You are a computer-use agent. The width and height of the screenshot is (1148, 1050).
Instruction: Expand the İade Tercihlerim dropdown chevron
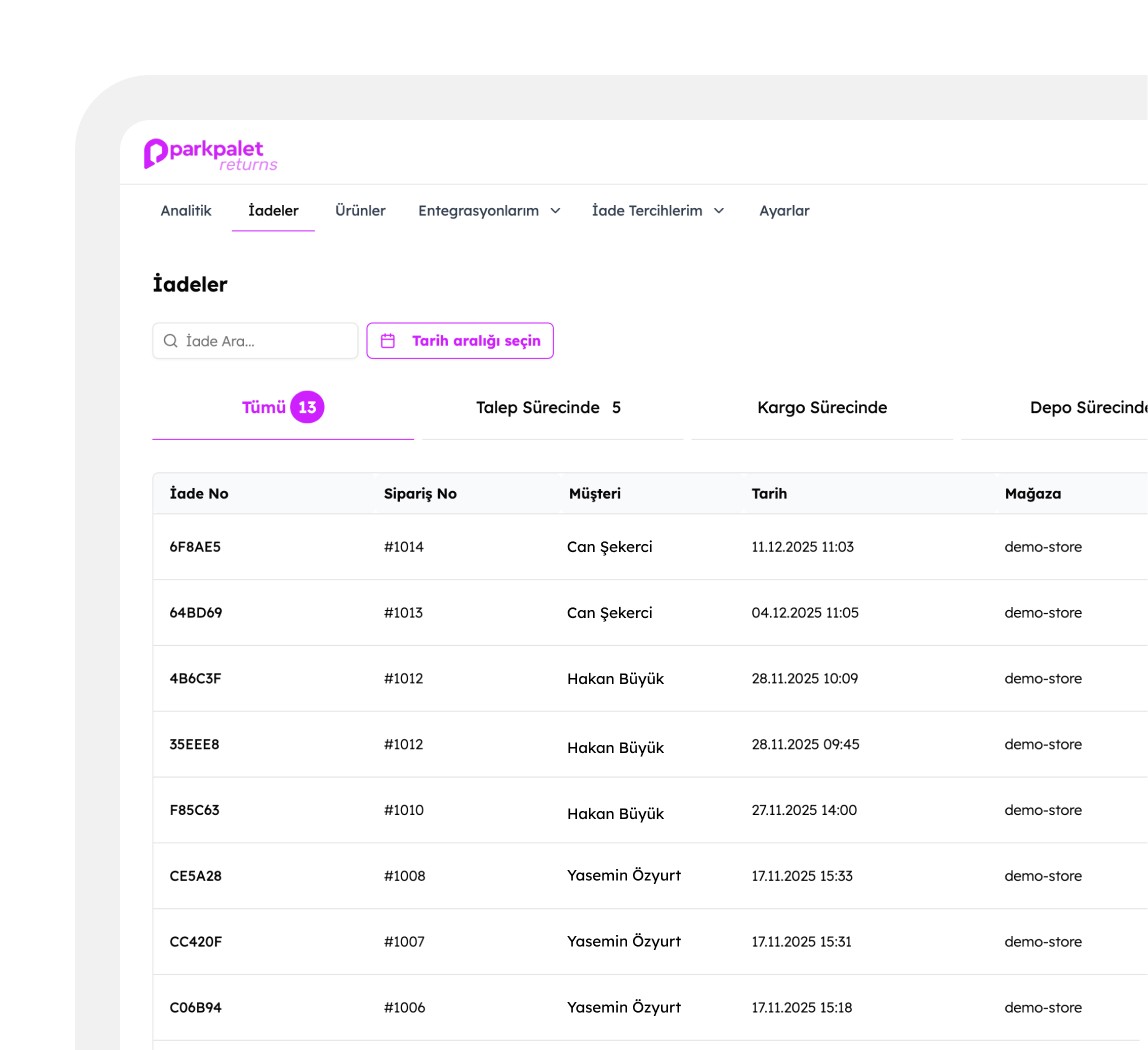[x=719, y=211]
